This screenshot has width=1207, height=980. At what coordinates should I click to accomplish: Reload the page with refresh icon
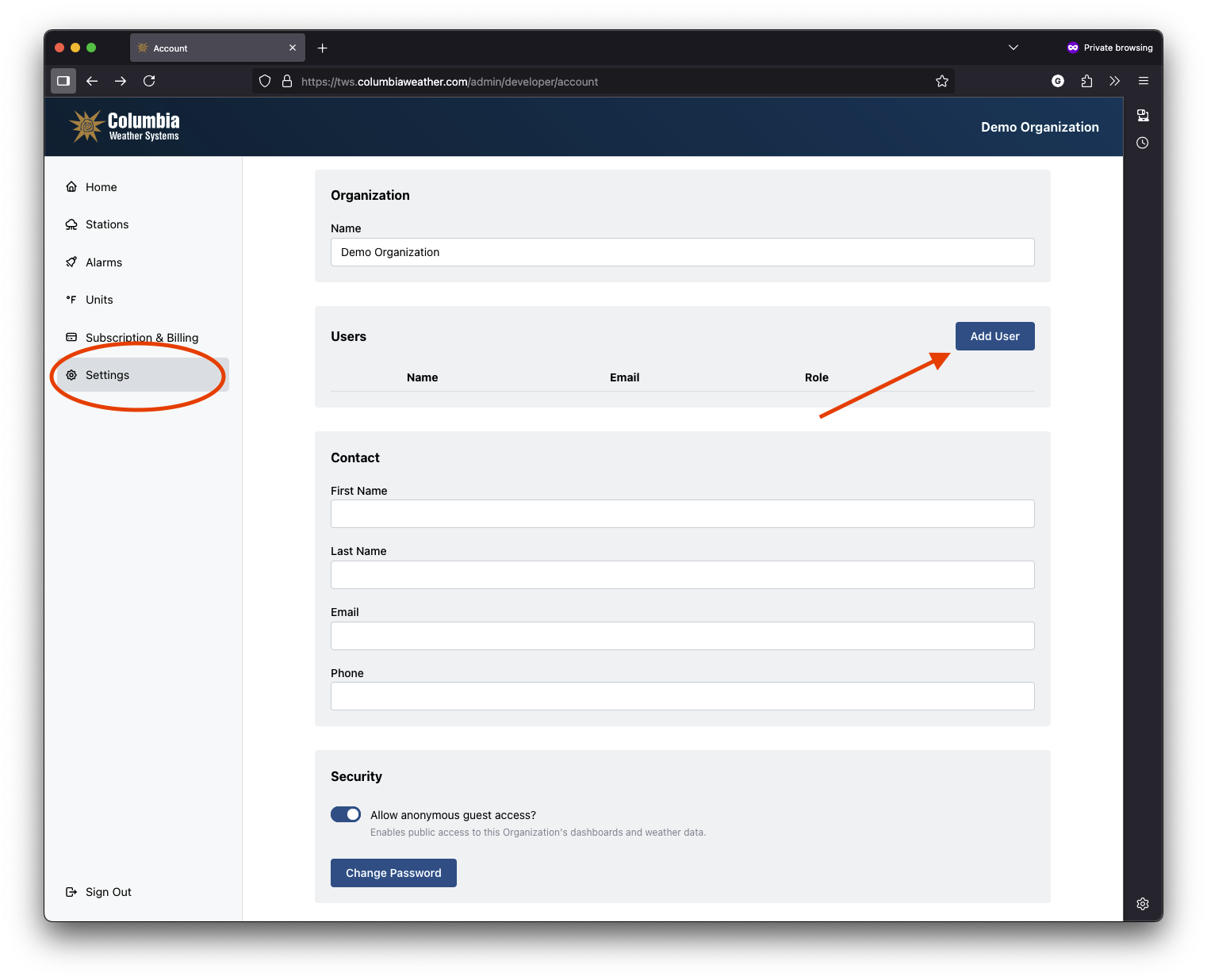pos(149,81)
